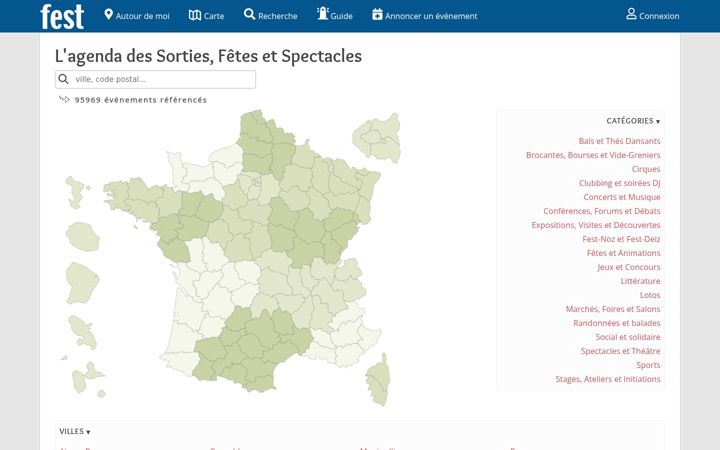Collapse the CATÉGORIES panel arrow
720x450 pixels.
658,122
